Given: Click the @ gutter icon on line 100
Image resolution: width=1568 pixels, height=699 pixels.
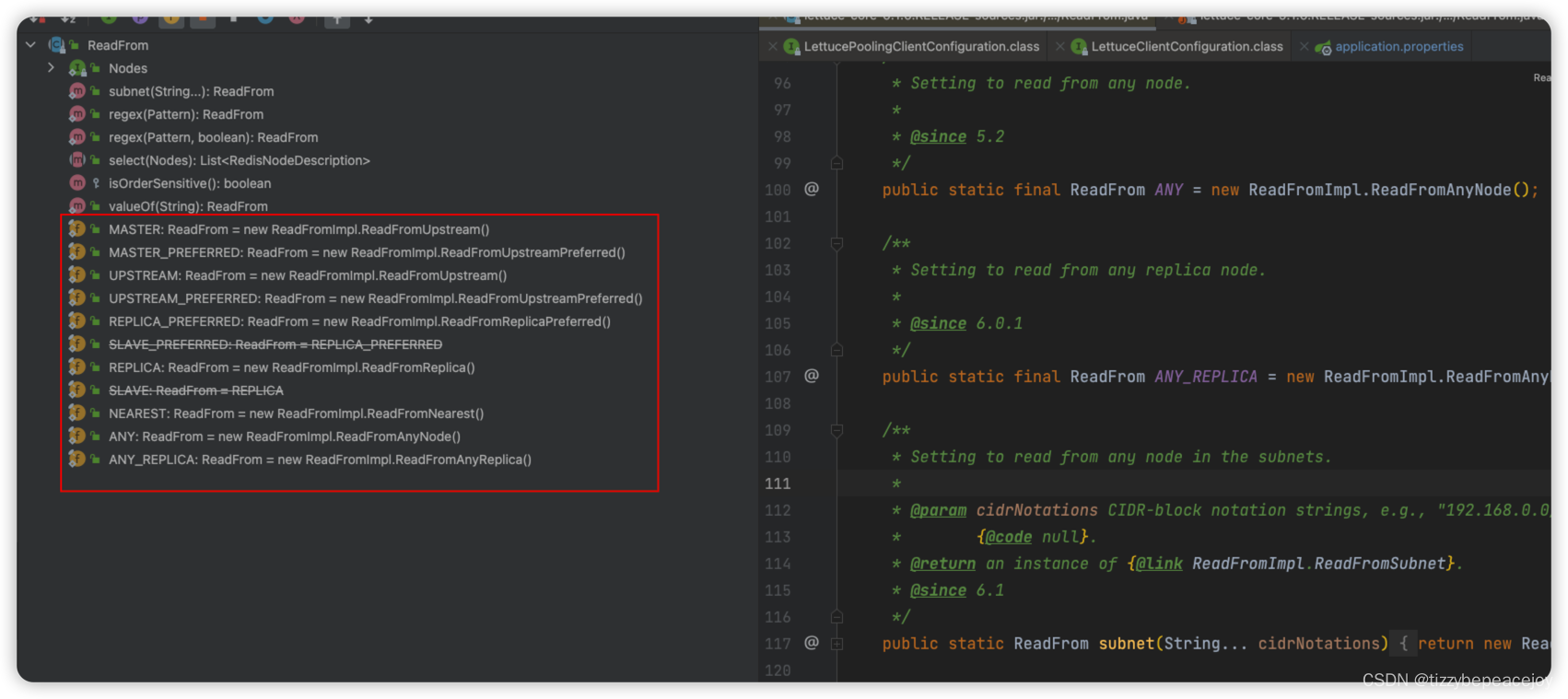Looking at the screenshot, I should (x=812, y=189).
